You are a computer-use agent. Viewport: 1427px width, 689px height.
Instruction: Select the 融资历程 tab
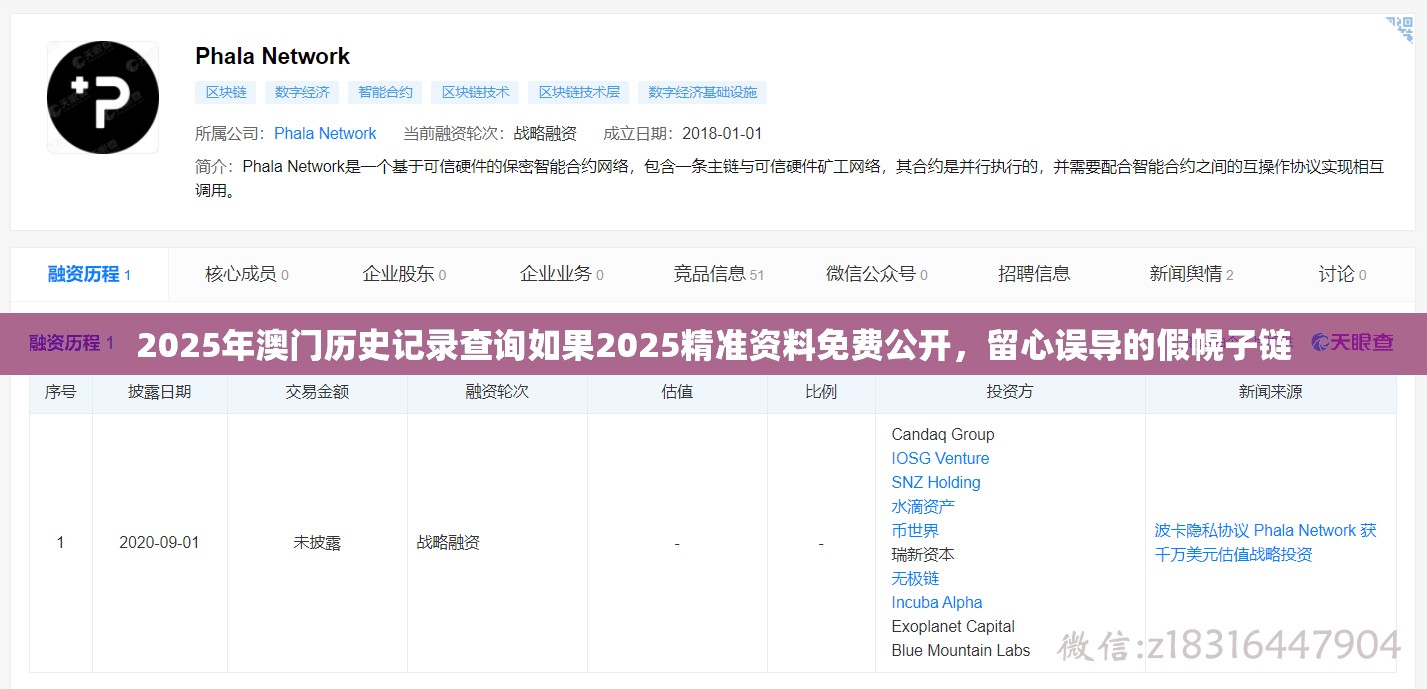[x=89, y=274]
